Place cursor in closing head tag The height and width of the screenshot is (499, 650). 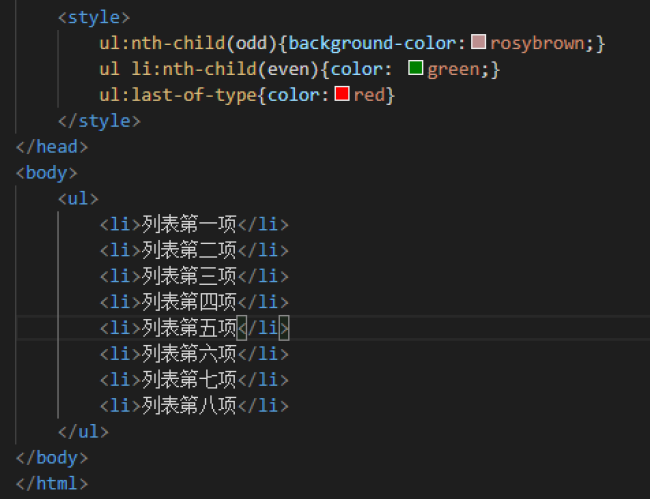(52, 147)
